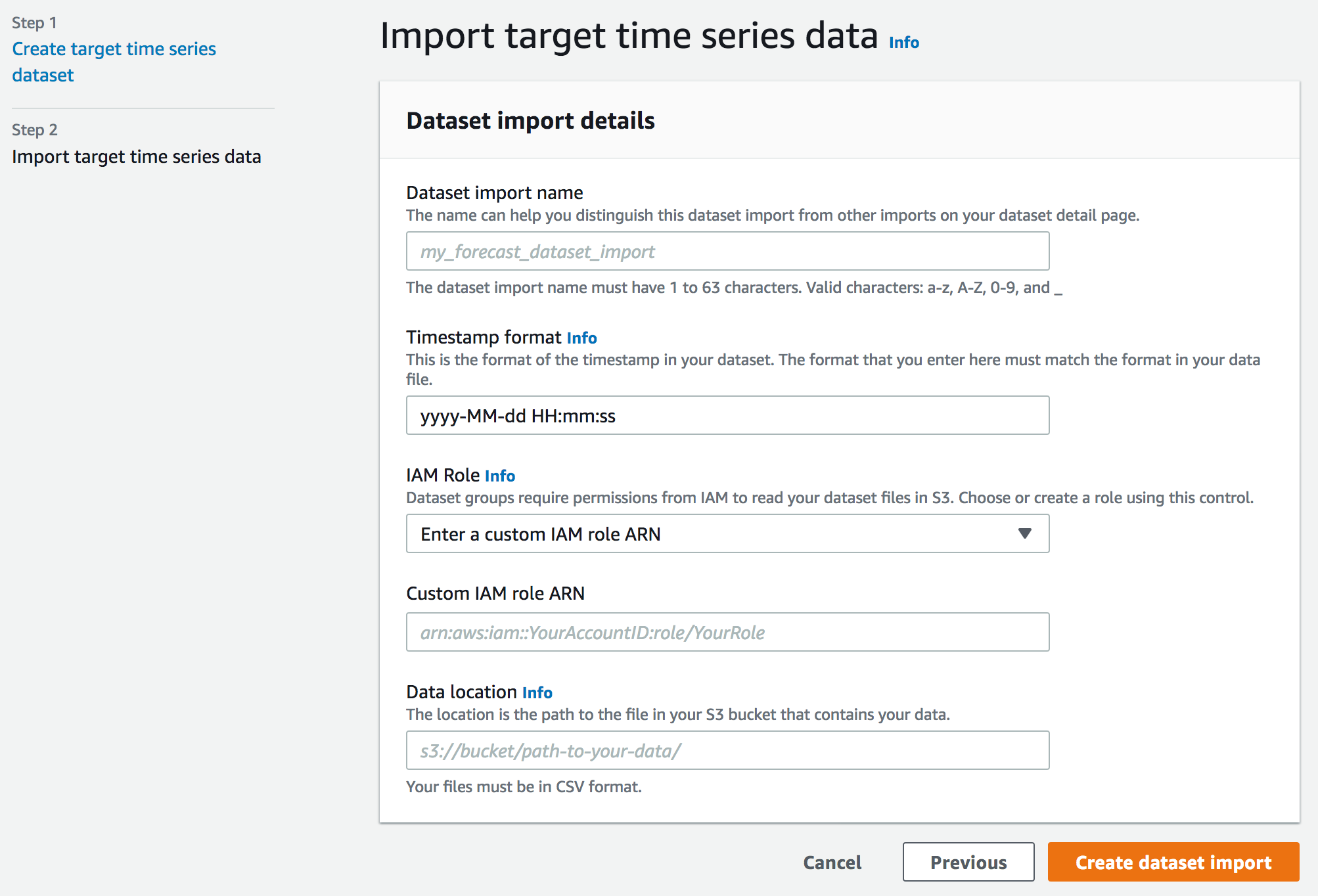Click the Step 2 label in sidebar

click(x=35, y=130)
